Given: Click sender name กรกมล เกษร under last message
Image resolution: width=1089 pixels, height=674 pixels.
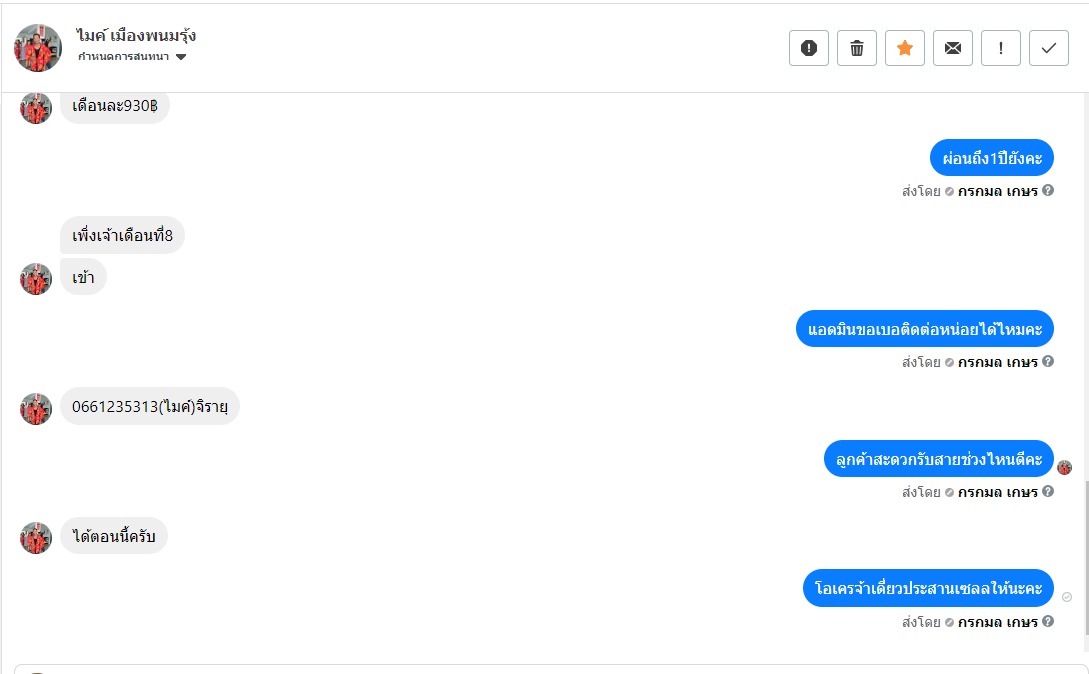Looking at the screenshot, I should point(997,622).
